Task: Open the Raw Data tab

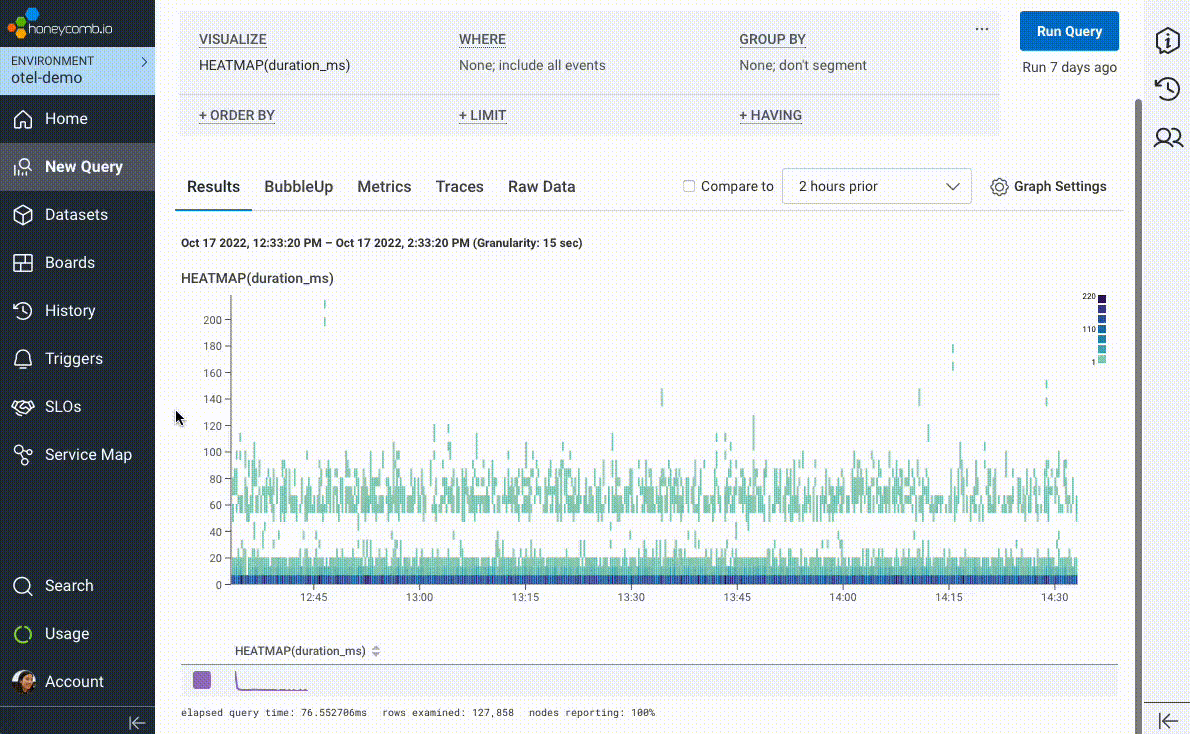Action: click(x=541, y=186)
